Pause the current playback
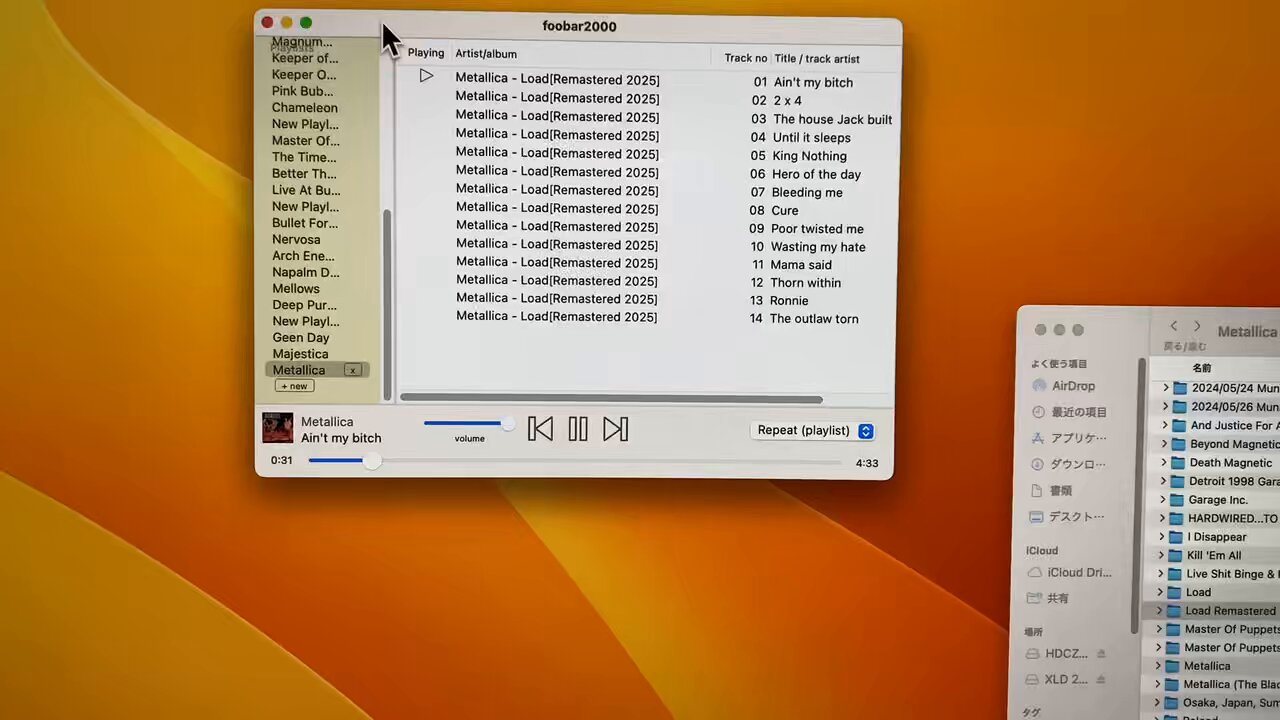The image size is (1280, 720). pyautogui.click(x=578, y=429)
